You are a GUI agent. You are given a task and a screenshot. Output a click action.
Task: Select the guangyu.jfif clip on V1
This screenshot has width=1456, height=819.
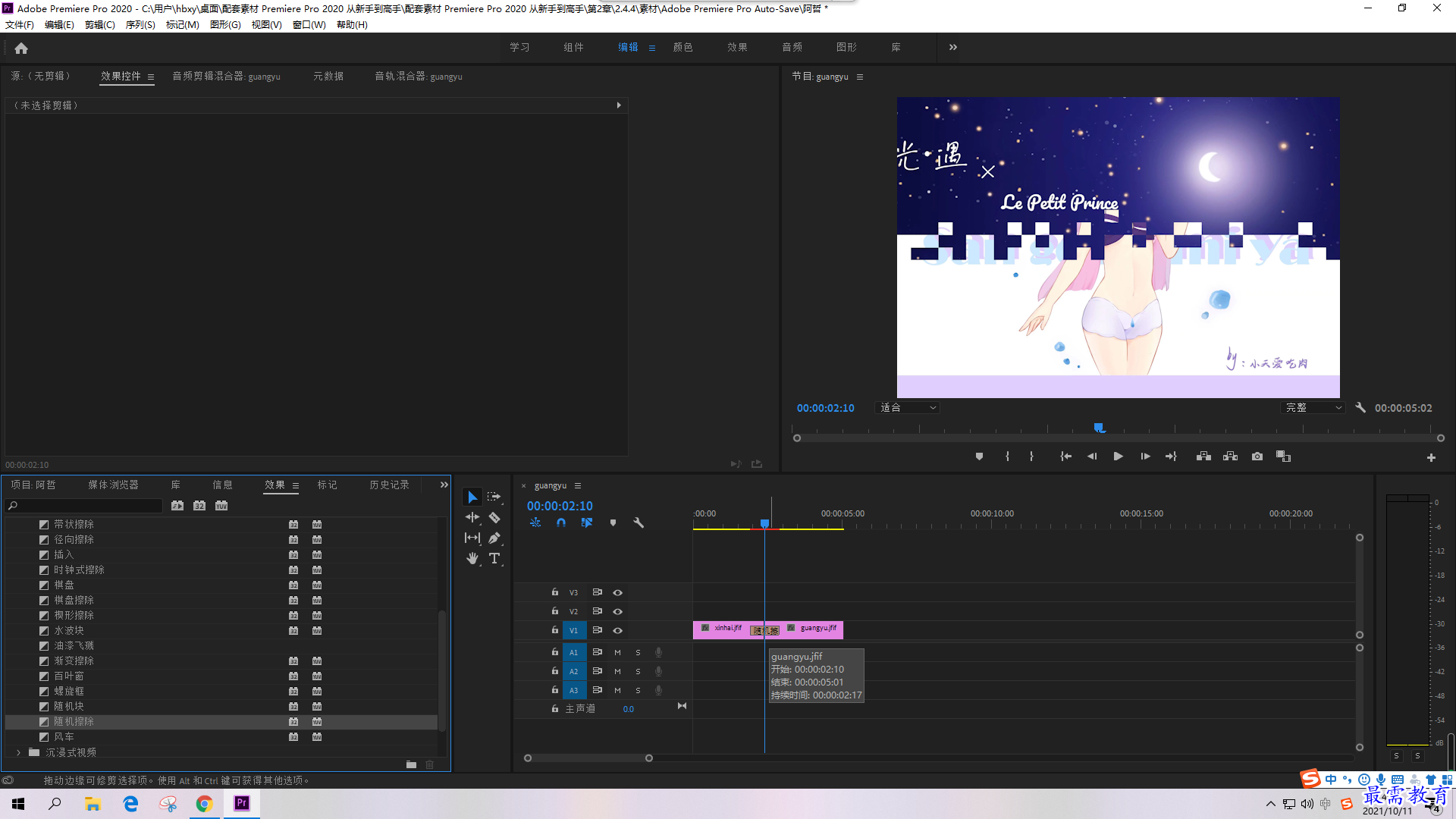[811, 629]
